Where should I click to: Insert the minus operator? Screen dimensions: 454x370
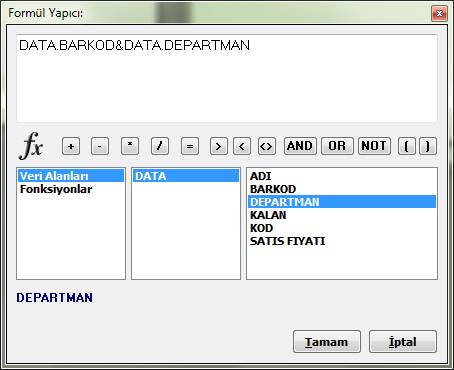pos(100,146)
